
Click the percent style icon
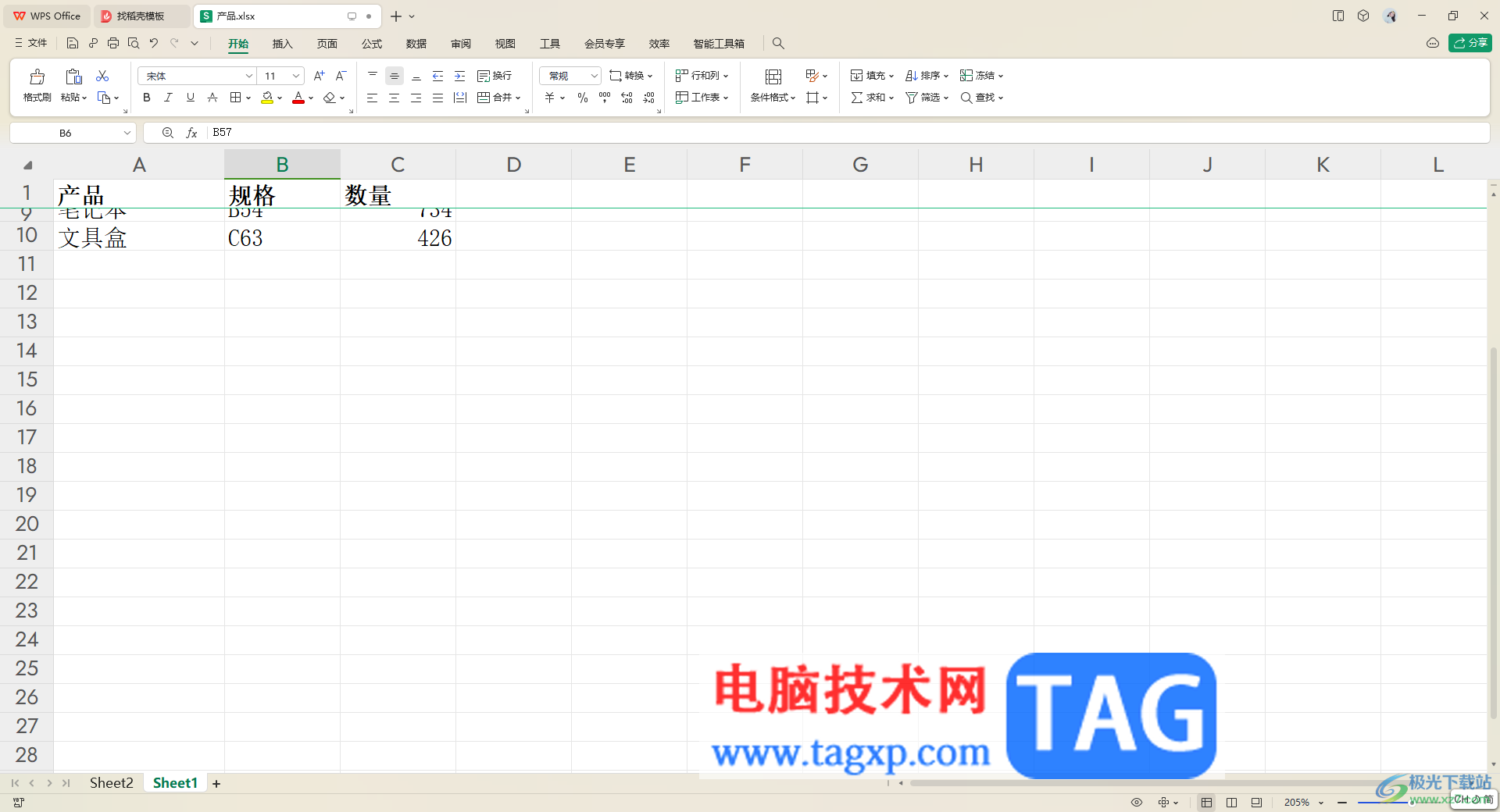pyautogui.click(x=583, y=98)
